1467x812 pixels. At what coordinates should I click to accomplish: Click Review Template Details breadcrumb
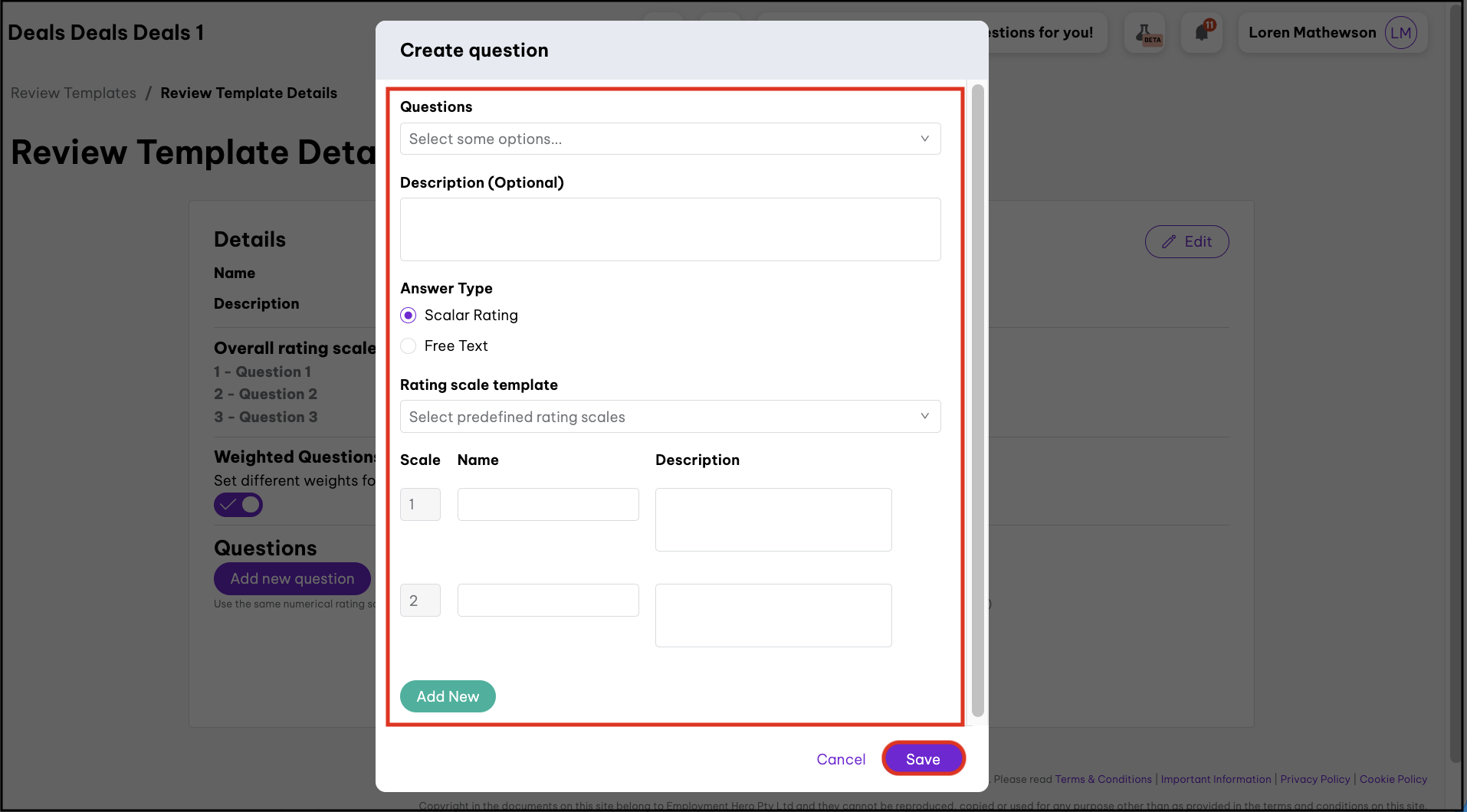click(248, 93)
